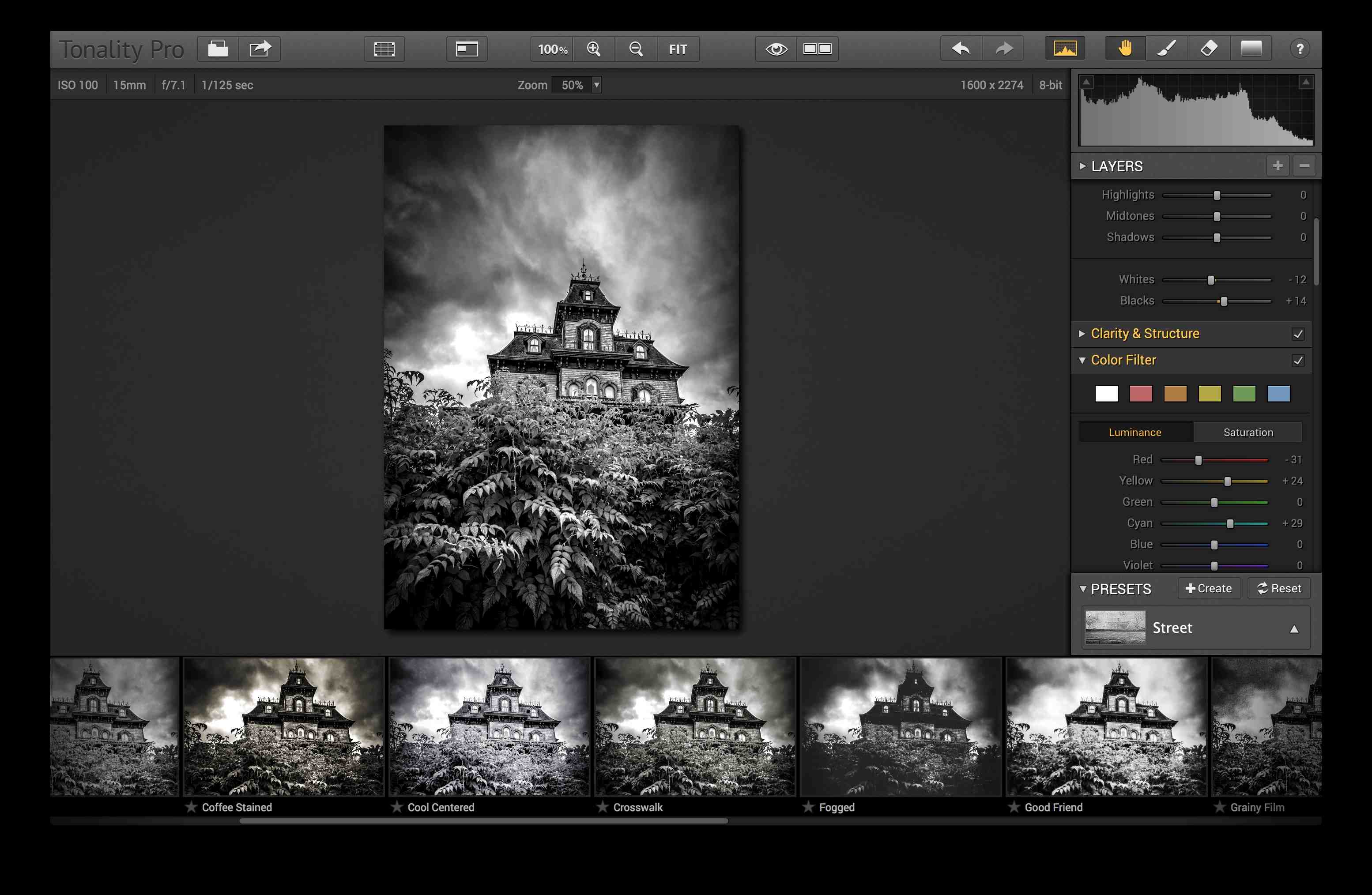Select the eraser tool
This screenshot has width=1372, height=895.
(1208, 49)
